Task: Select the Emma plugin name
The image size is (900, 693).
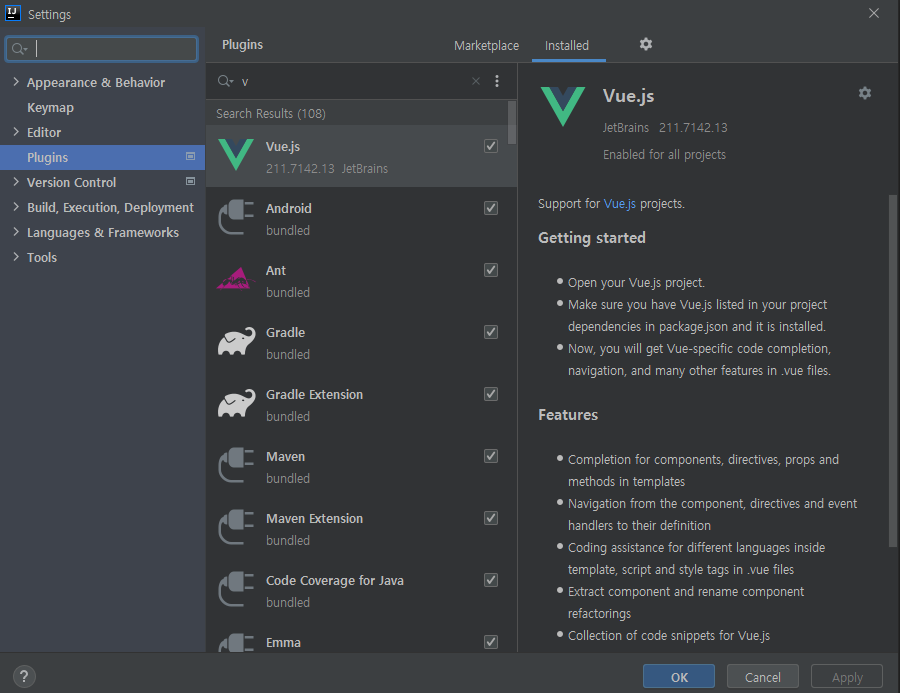Action: 283,642
